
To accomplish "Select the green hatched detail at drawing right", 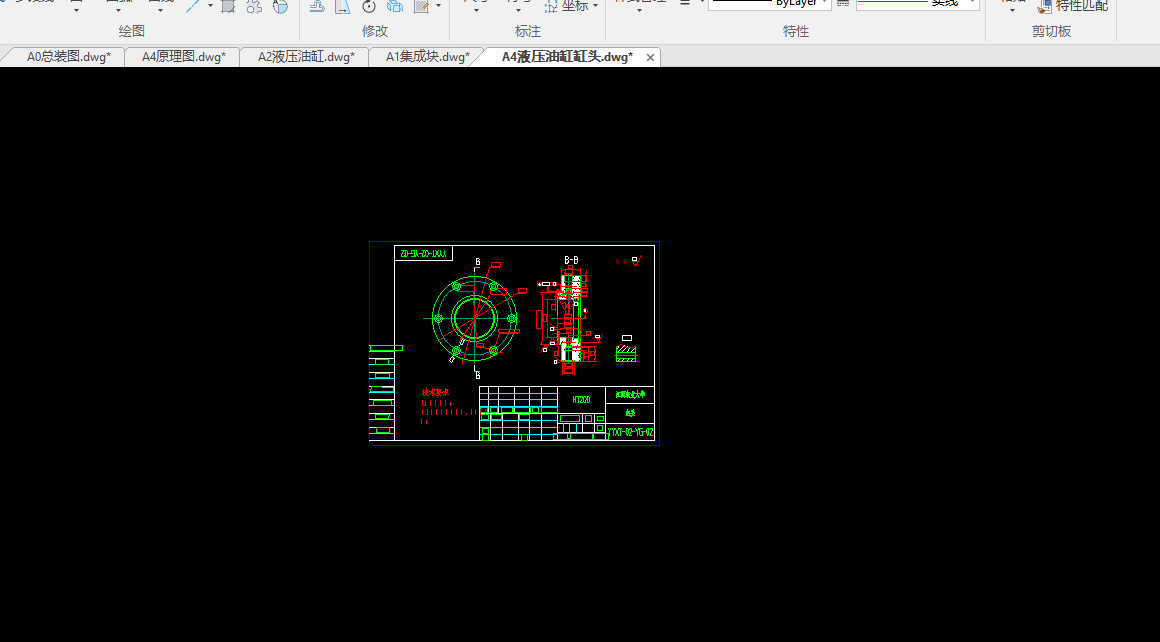I will tap(626, 354).
